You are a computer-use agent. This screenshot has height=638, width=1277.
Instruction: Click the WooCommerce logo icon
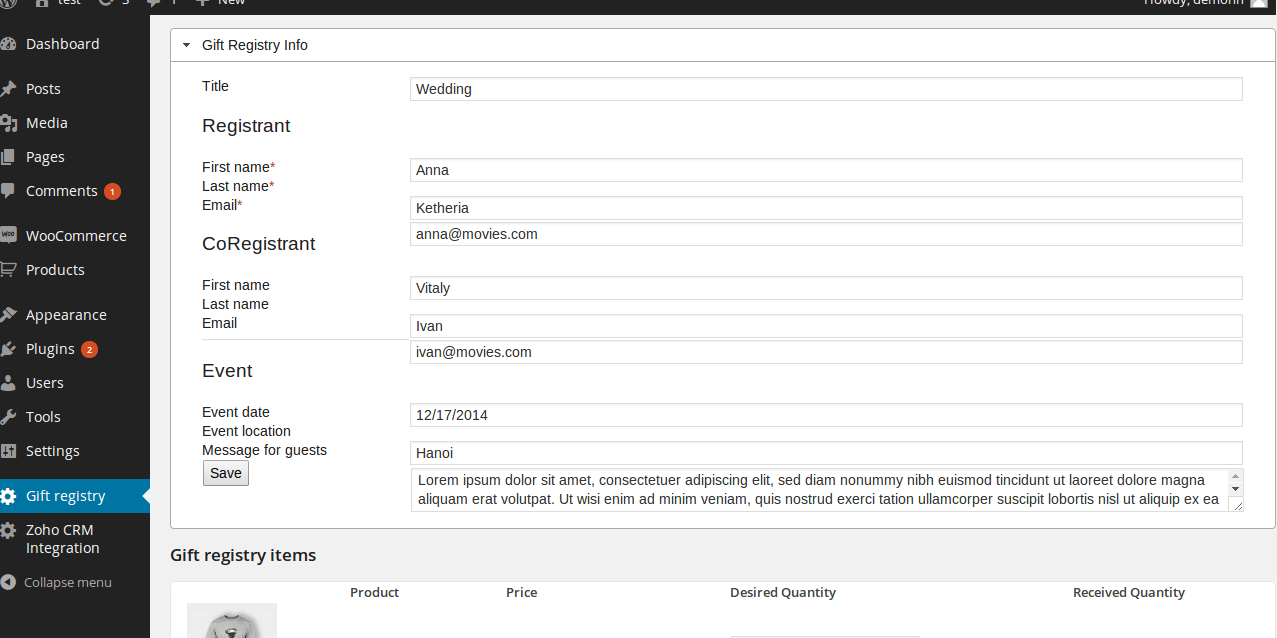click(x=9, y=236)
